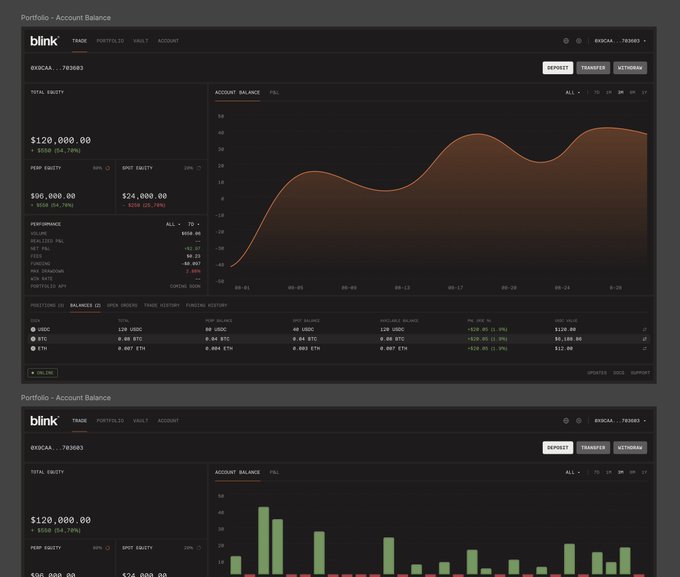The image size is (680, 577).
Task: Open the 7D dropdown in Performance section
Action: pos(193,224)
